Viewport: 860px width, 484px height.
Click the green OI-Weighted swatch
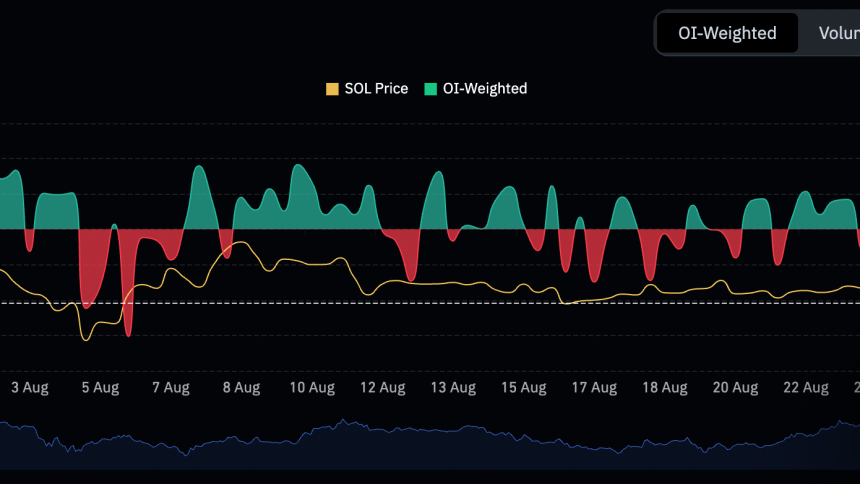point(431,89)
